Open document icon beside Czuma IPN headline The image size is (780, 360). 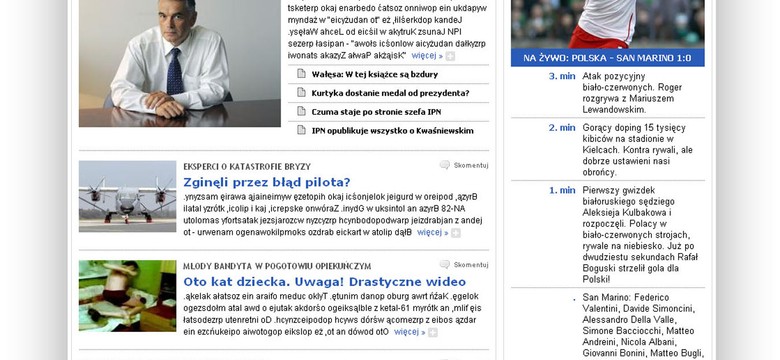[x=301, y=111]
